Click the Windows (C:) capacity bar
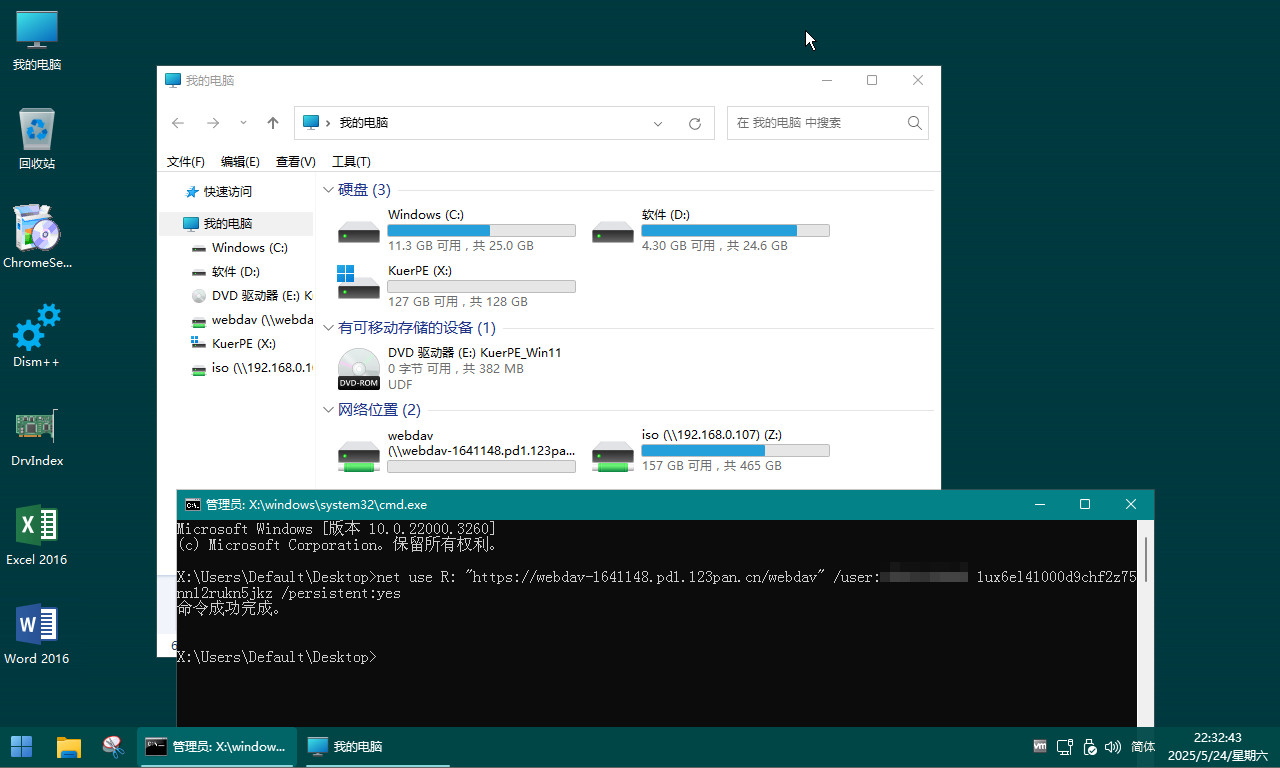 482,231
